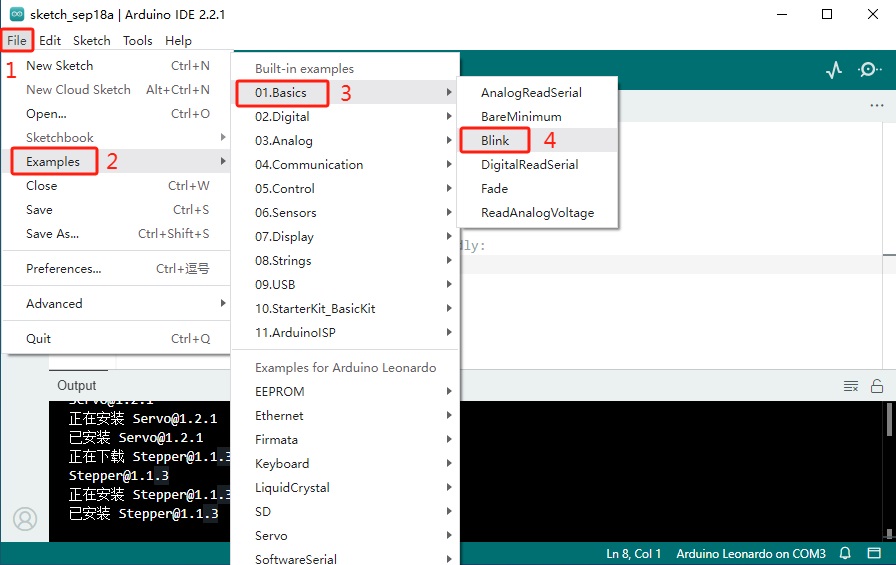Click the Output panel tab
Image resolution: width=896 pixels, height=565 pixels.
[x=77, y=386]
